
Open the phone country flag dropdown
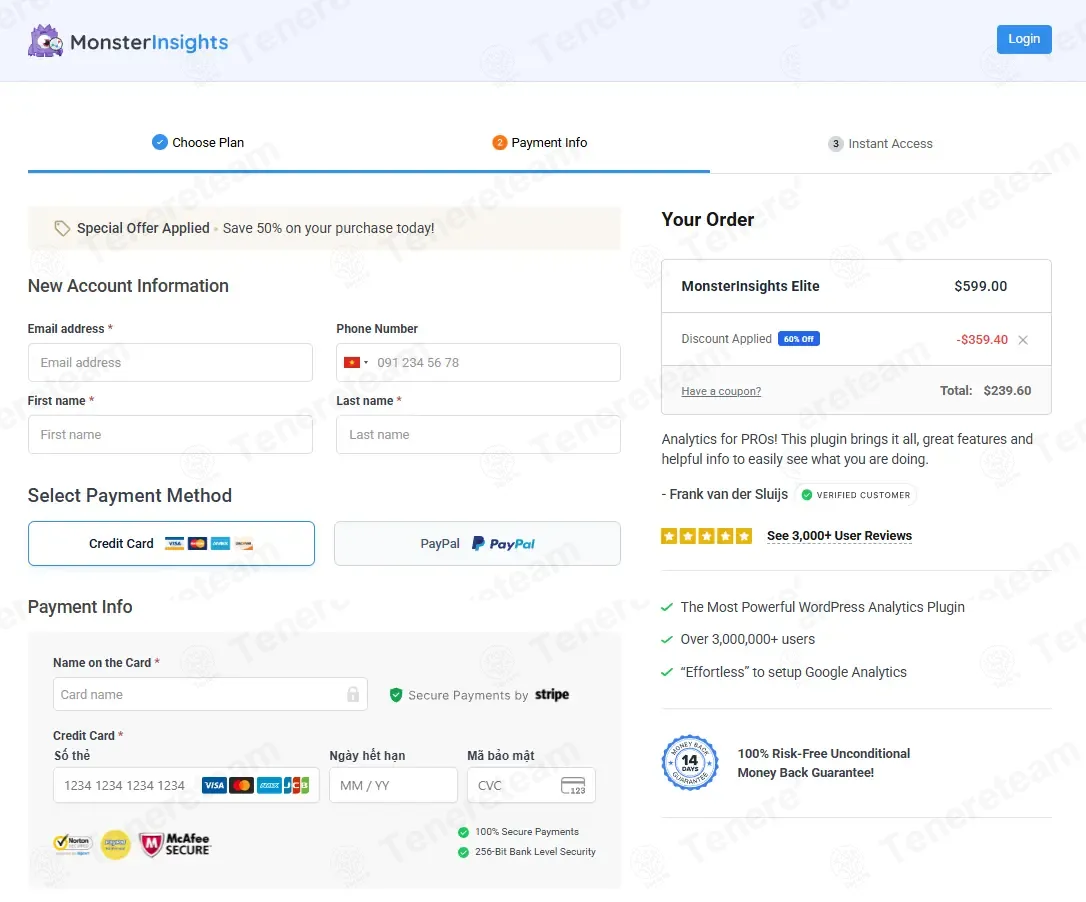356,362
